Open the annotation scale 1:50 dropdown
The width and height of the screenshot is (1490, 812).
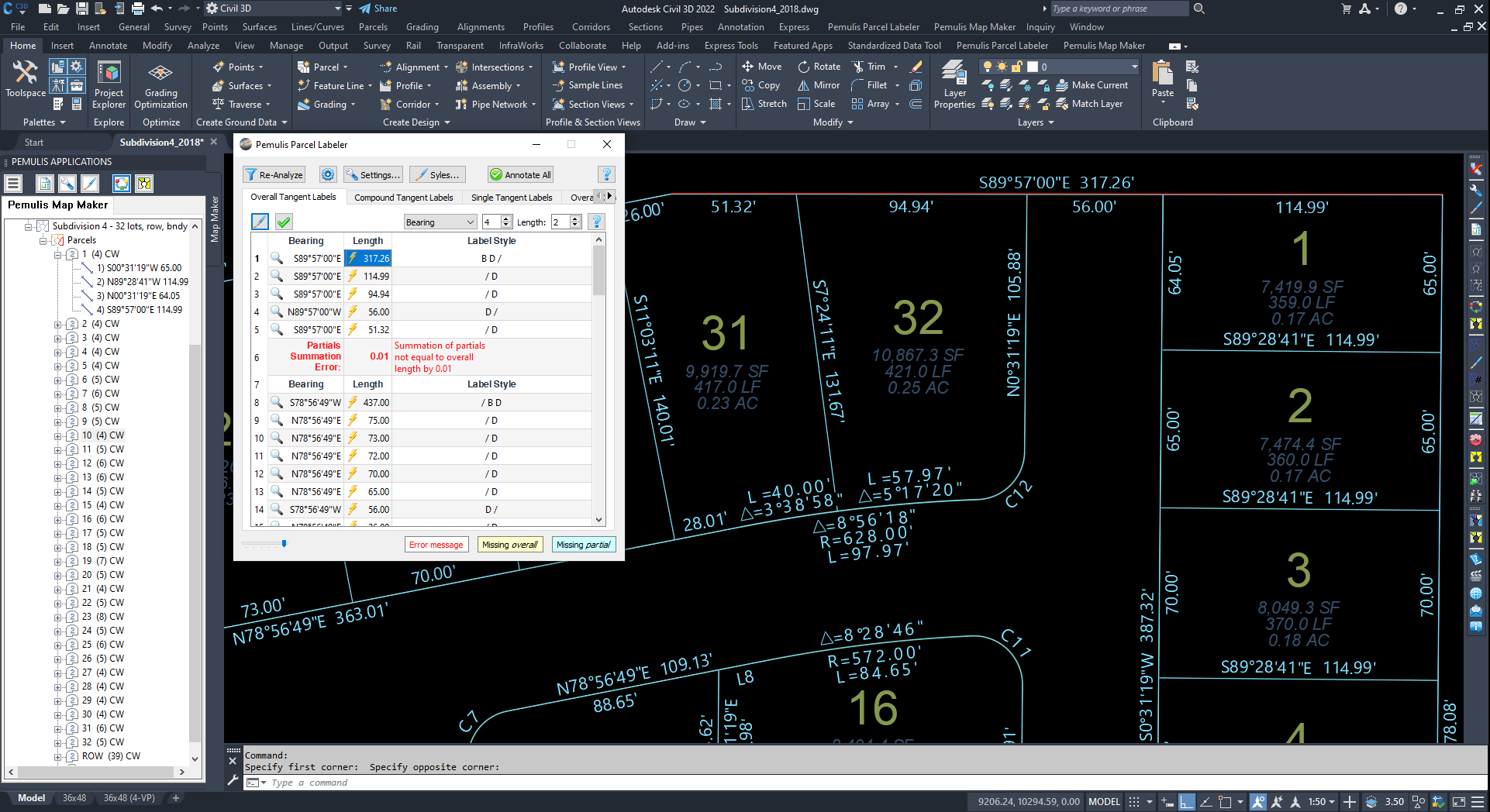[1322, 802]
